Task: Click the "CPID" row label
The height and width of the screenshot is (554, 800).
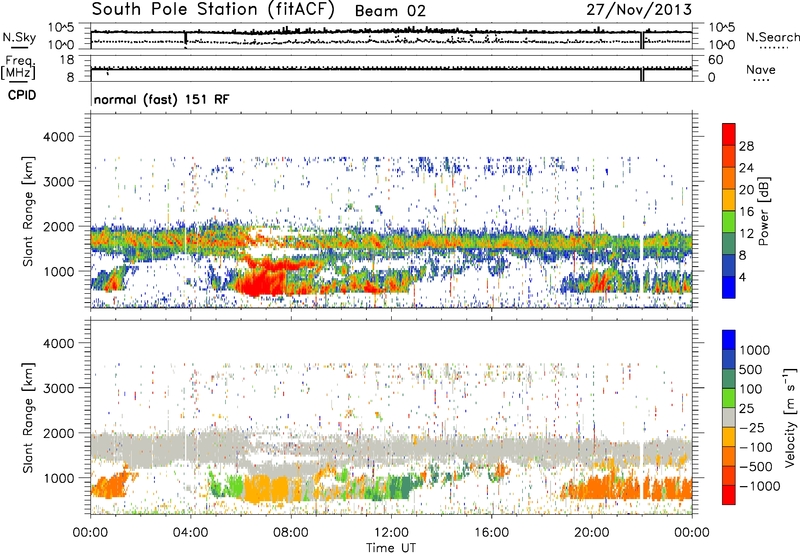Action: (22, 95)
